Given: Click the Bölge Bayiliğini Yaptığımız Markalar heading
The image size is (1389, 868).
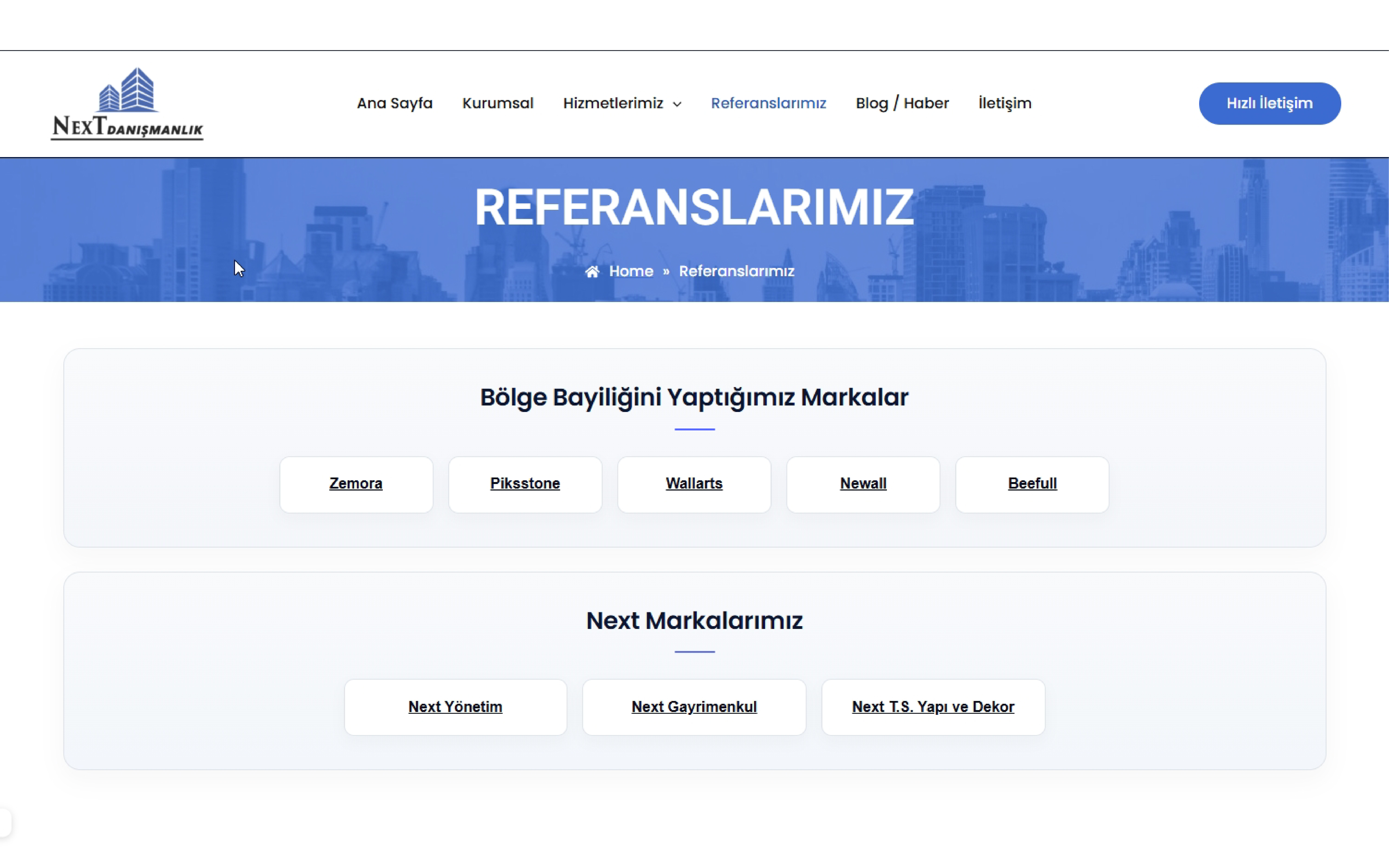Looking at the screenshot, I should point(694,398).
